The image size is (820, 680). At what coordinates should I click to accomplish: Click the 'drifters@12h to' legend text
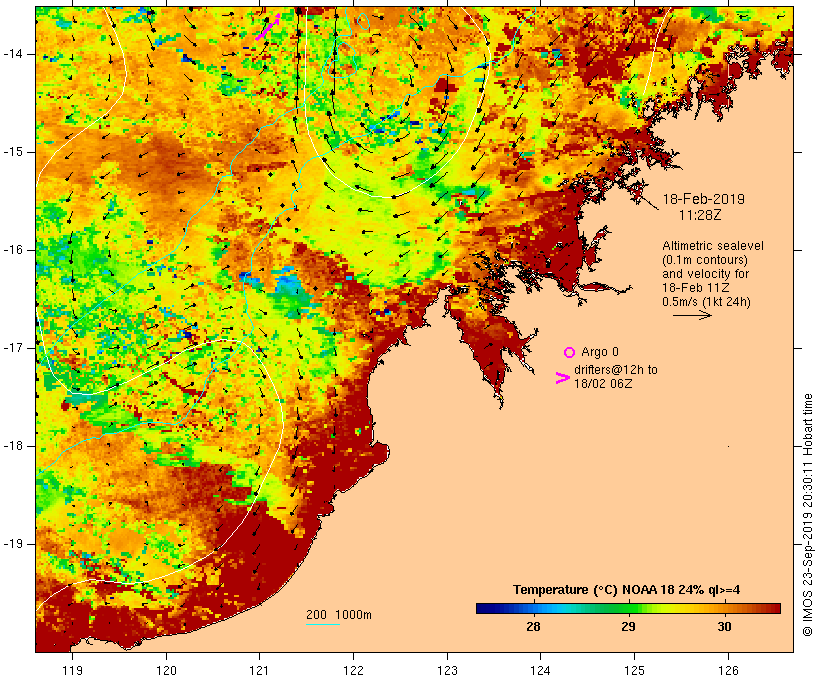616,370
